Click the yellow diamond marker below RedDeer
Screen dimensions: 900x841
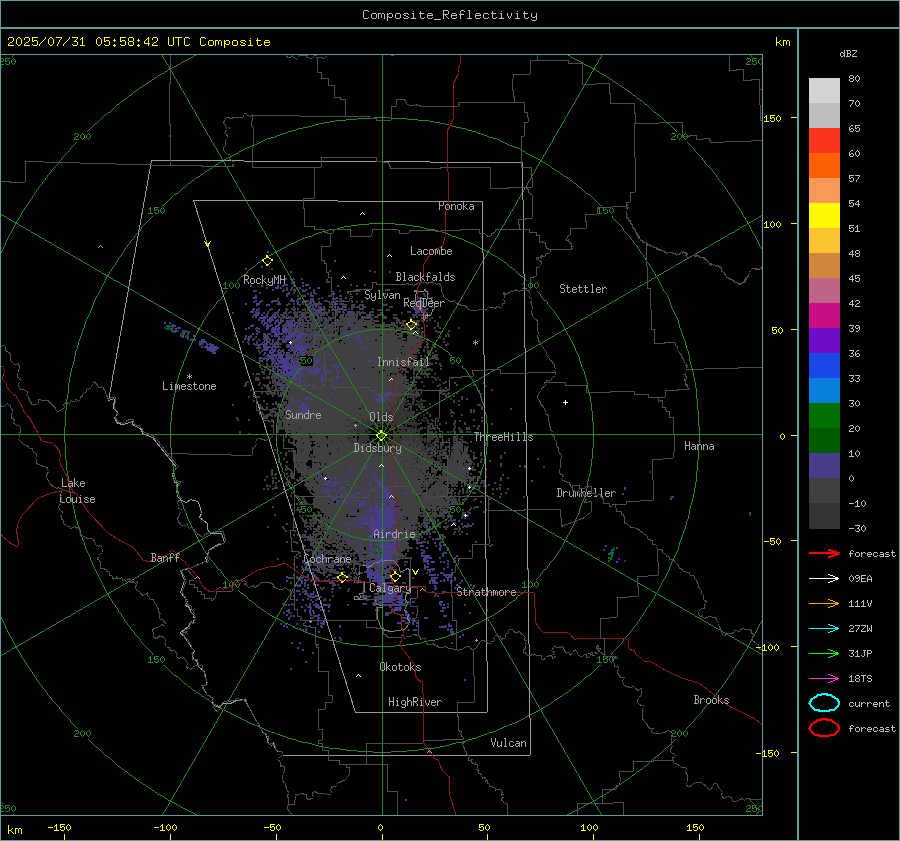(x=412, y=325)
